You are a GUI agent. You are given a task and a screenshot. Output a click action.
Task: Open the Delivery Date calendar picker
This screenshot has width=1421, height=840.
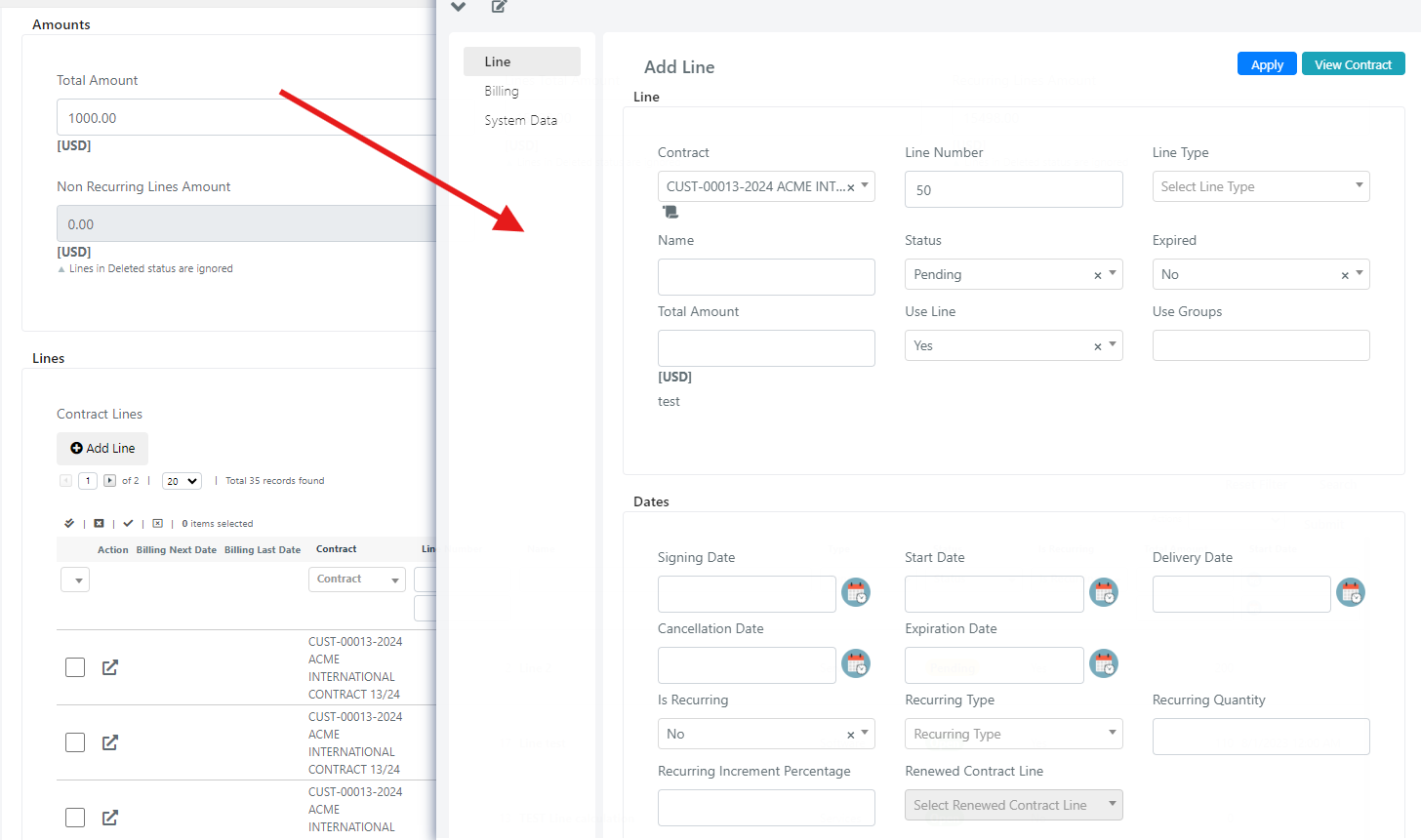coord(1351,592)
